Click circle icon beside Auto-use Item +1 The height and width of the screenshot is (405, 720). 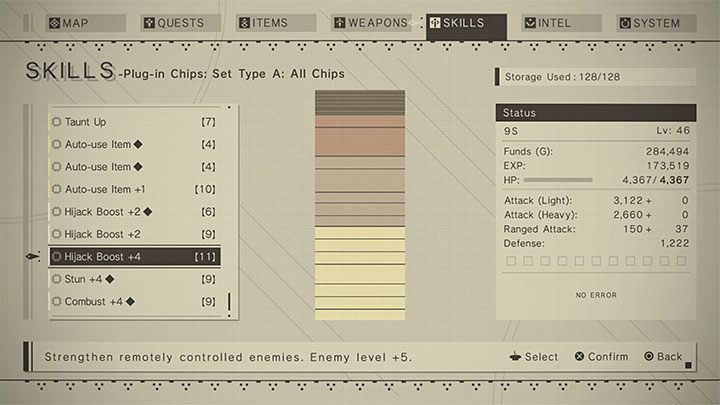click(x=57, y=189)
